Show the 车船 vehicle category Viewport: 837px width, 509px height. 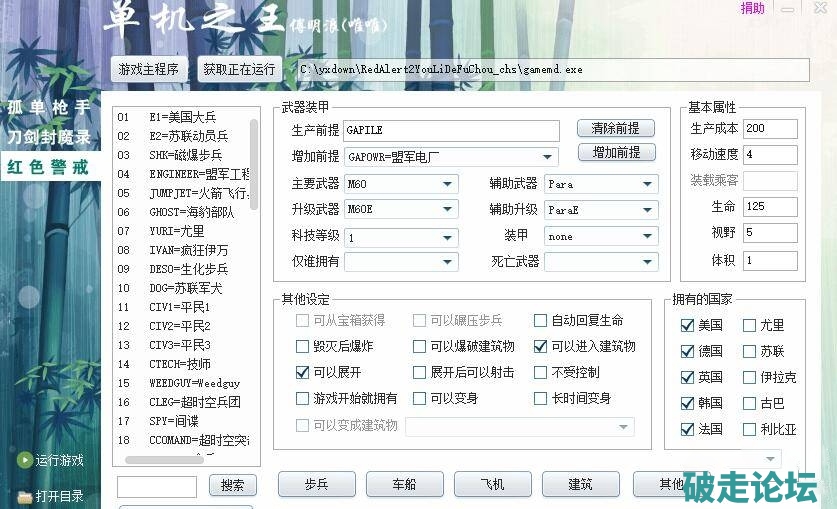tap(405, 484)
